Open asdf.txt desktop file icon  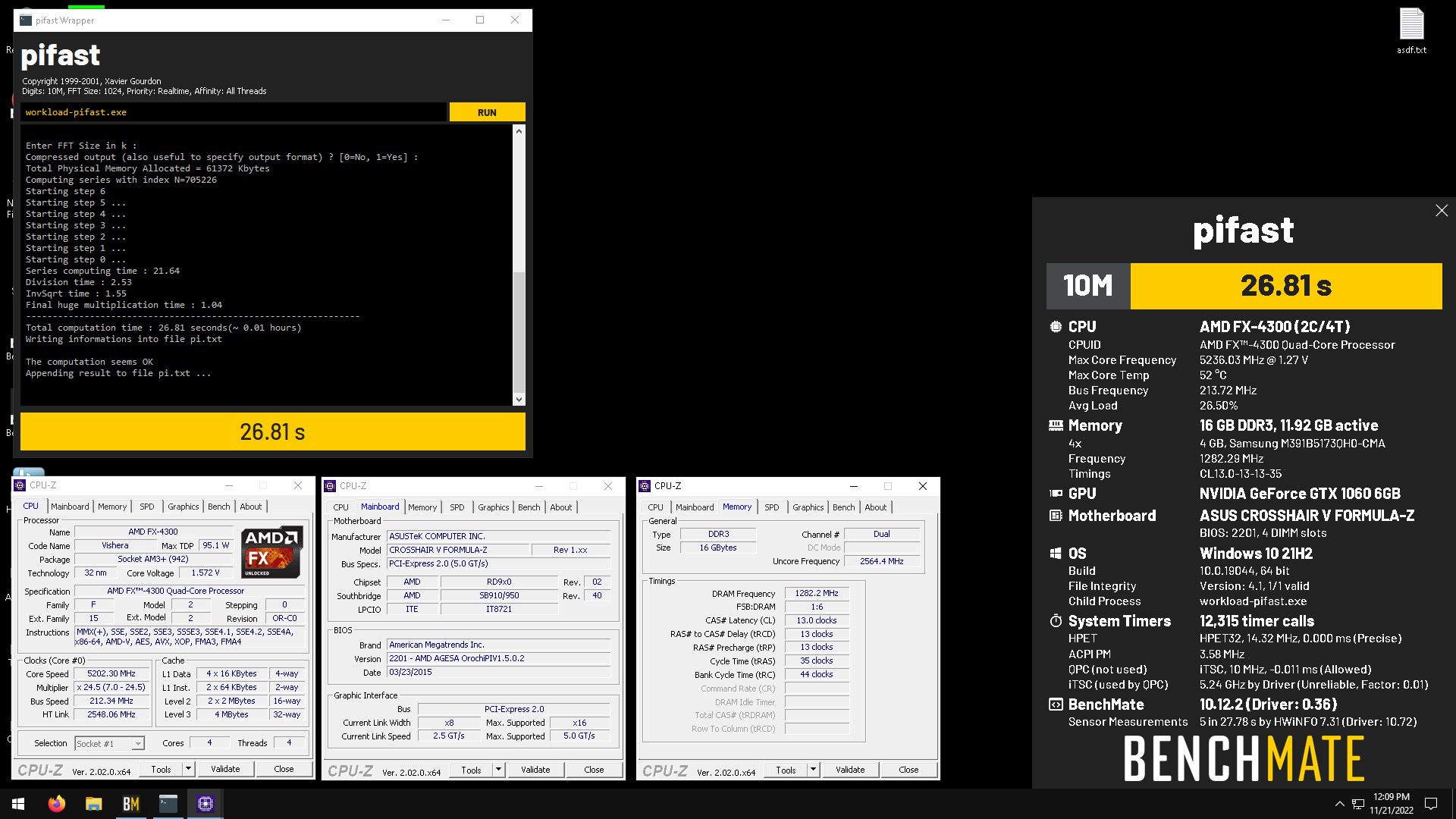click(x=1411, y=31)
